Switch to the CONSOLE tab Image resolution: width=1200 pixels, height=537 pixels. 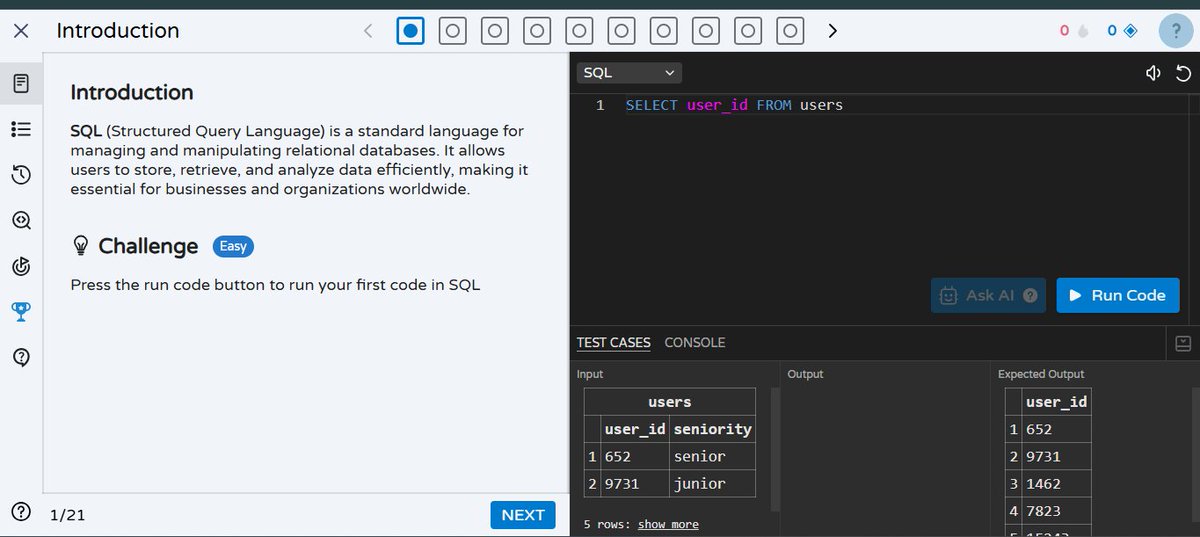click(695, 342)
